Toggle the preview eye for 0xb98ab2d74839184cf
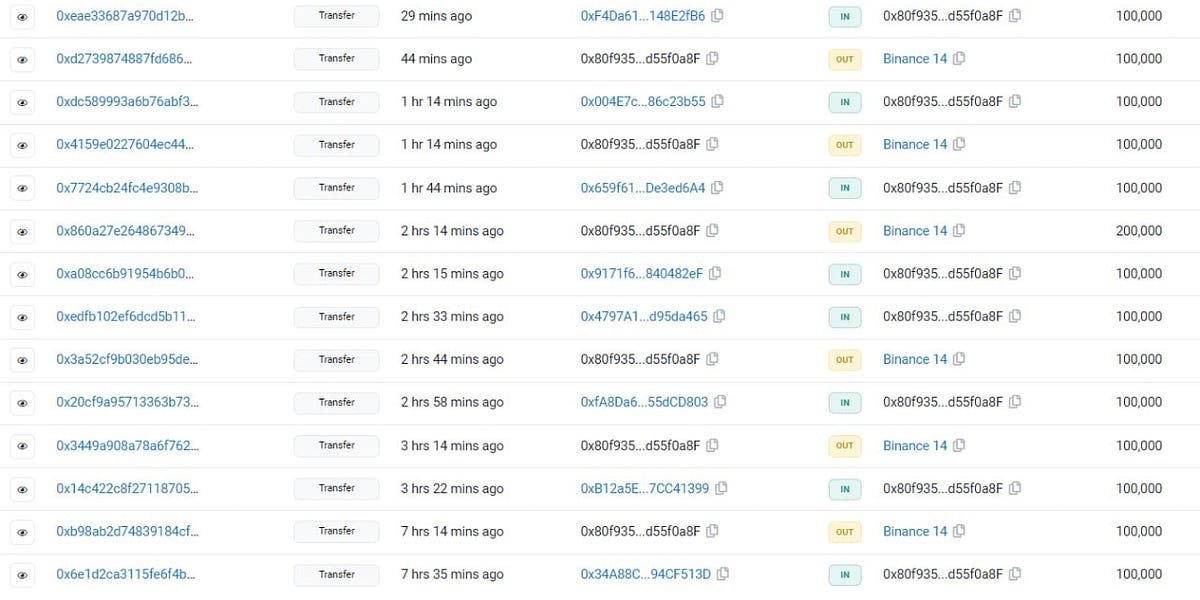Screen dimensions: 1200x600 coord(22,531)
